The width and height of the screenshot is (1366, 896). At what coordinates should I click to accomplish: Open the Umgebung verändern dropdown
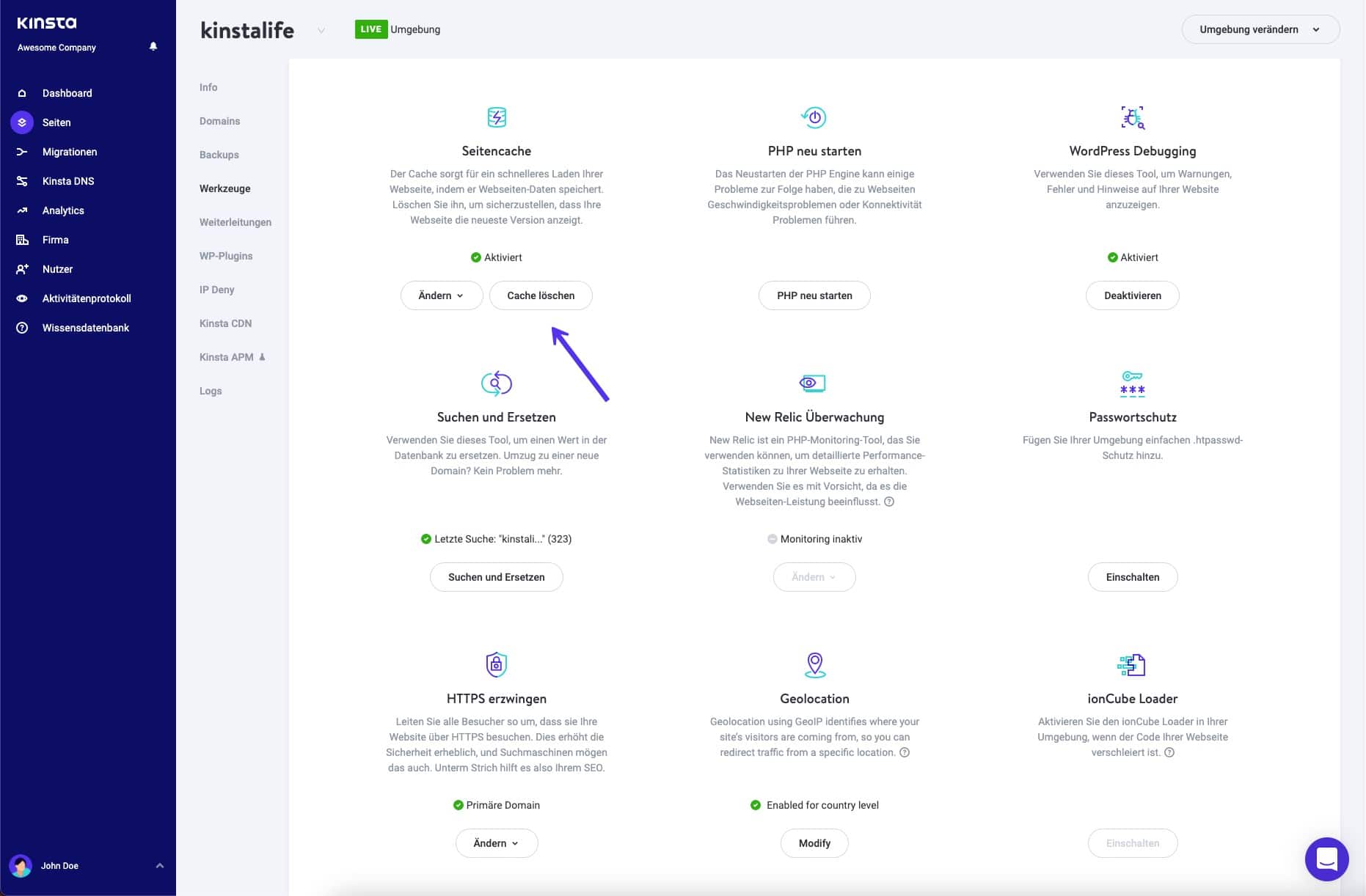(1261, 29)
